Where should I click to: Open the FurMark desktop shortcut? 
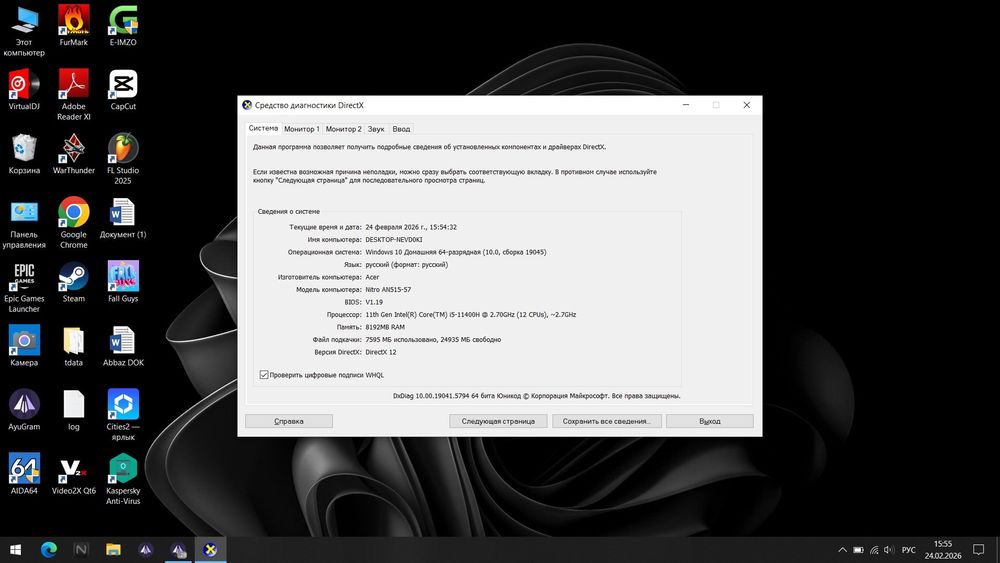73,26
